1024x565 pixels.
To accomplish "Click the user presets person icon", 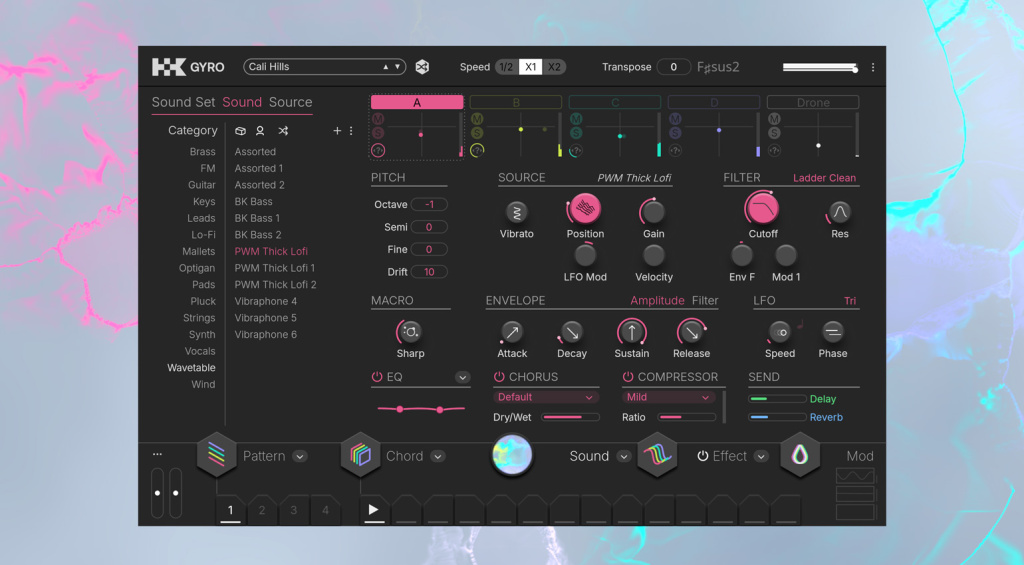I will 260,131.
